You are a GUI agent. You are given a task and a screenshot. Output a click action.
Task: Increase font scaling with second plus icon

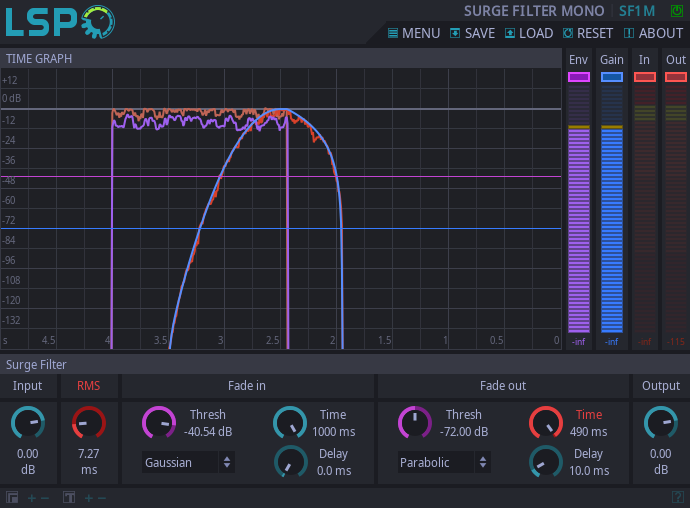(x=89, y=498)
